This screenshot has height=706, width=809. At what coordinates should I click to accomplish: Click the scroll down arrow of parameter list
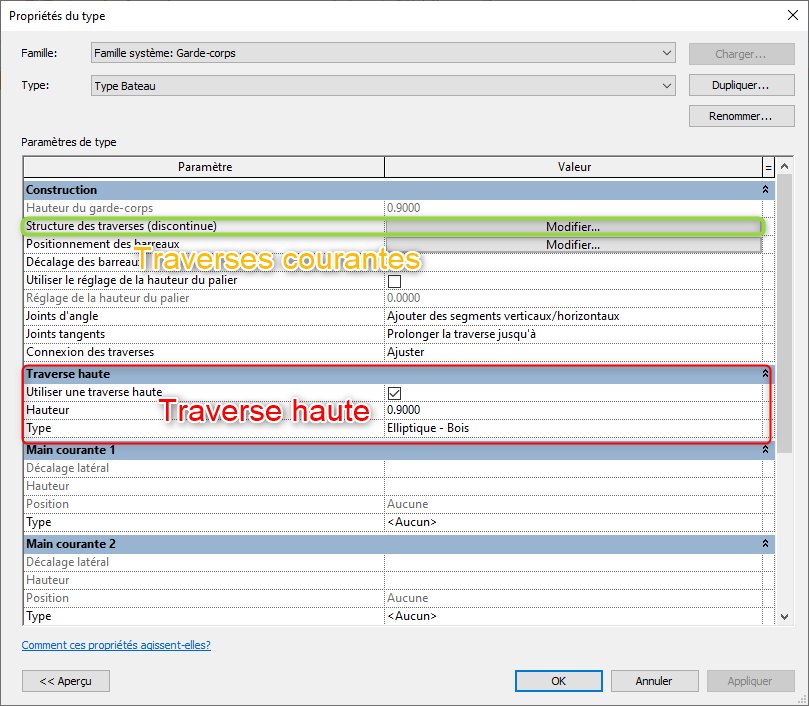[x=784, y=618]
